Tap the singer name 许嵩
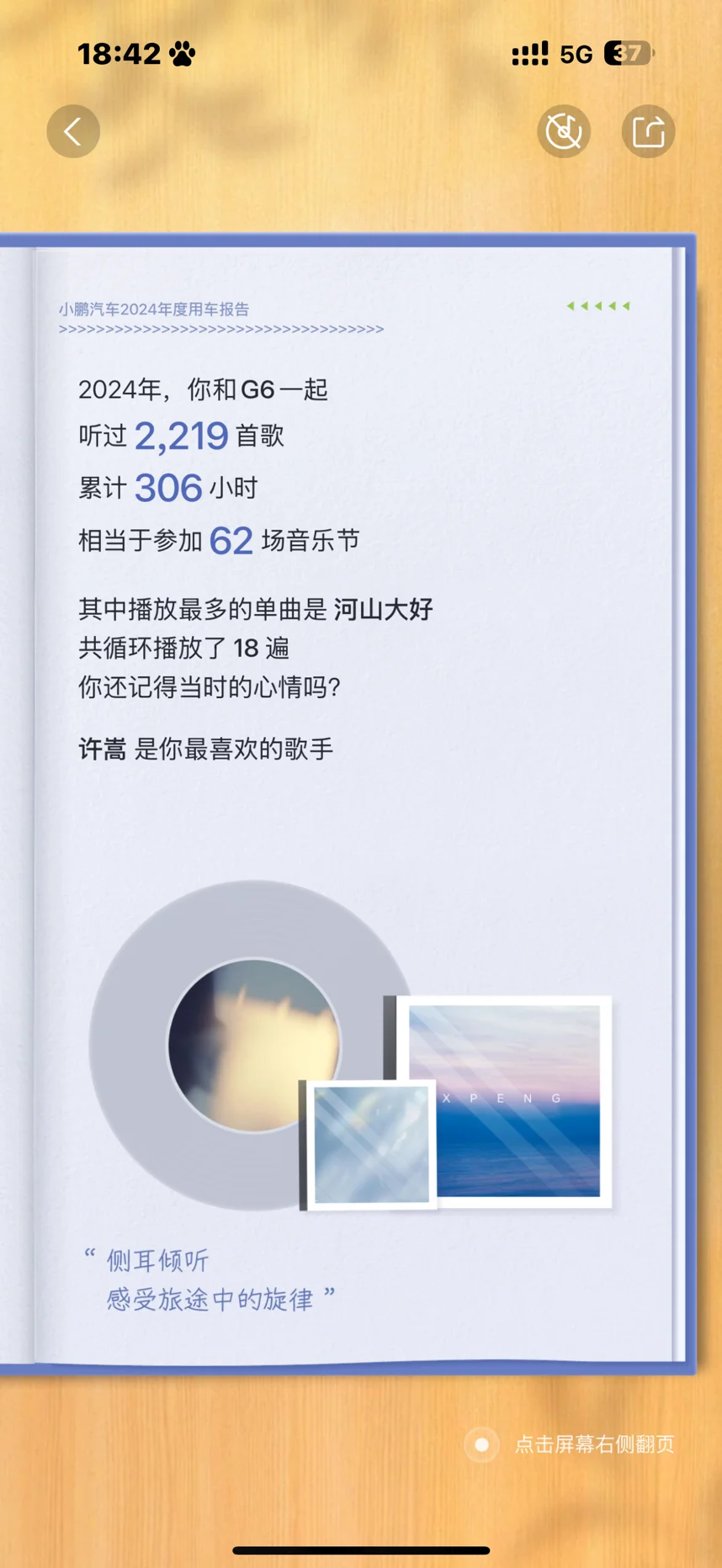 click(103, 749)
